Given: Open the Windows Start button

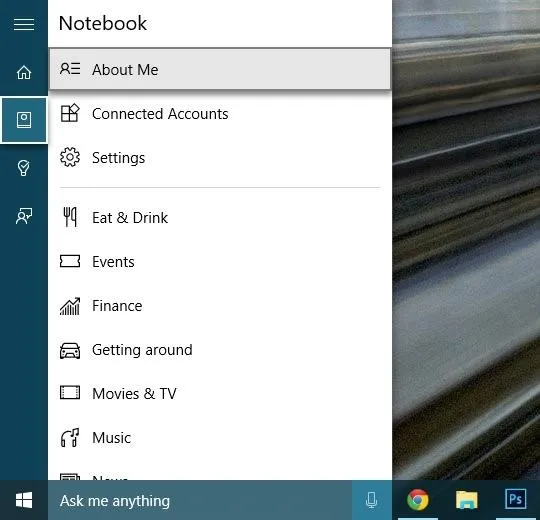Looking at the screenshot, I should (x=24, y=500).
